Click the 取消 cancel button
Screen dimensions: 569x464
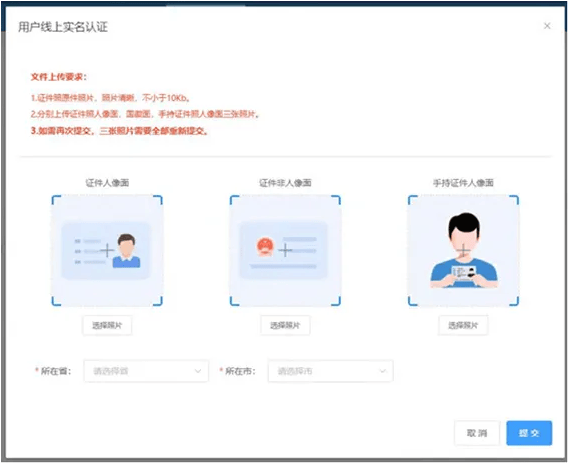point(477,433)
